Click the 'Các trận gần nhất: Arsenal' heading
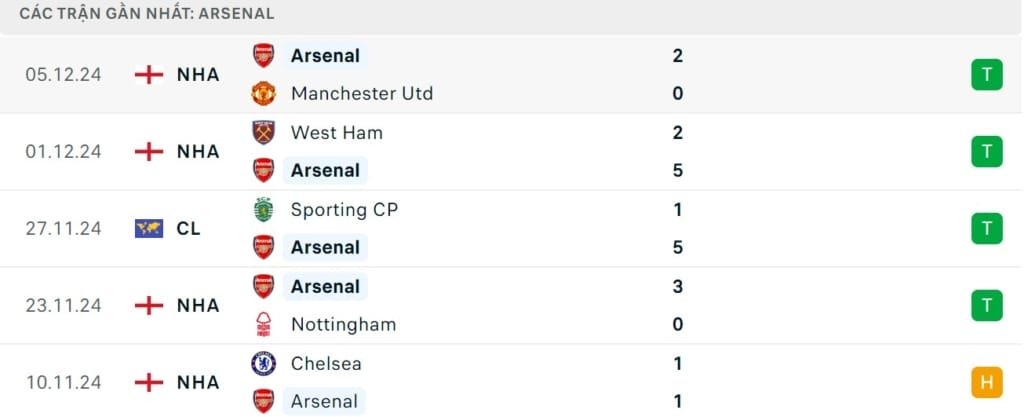This screenshot has width=1024, height=417. point(147,14)
